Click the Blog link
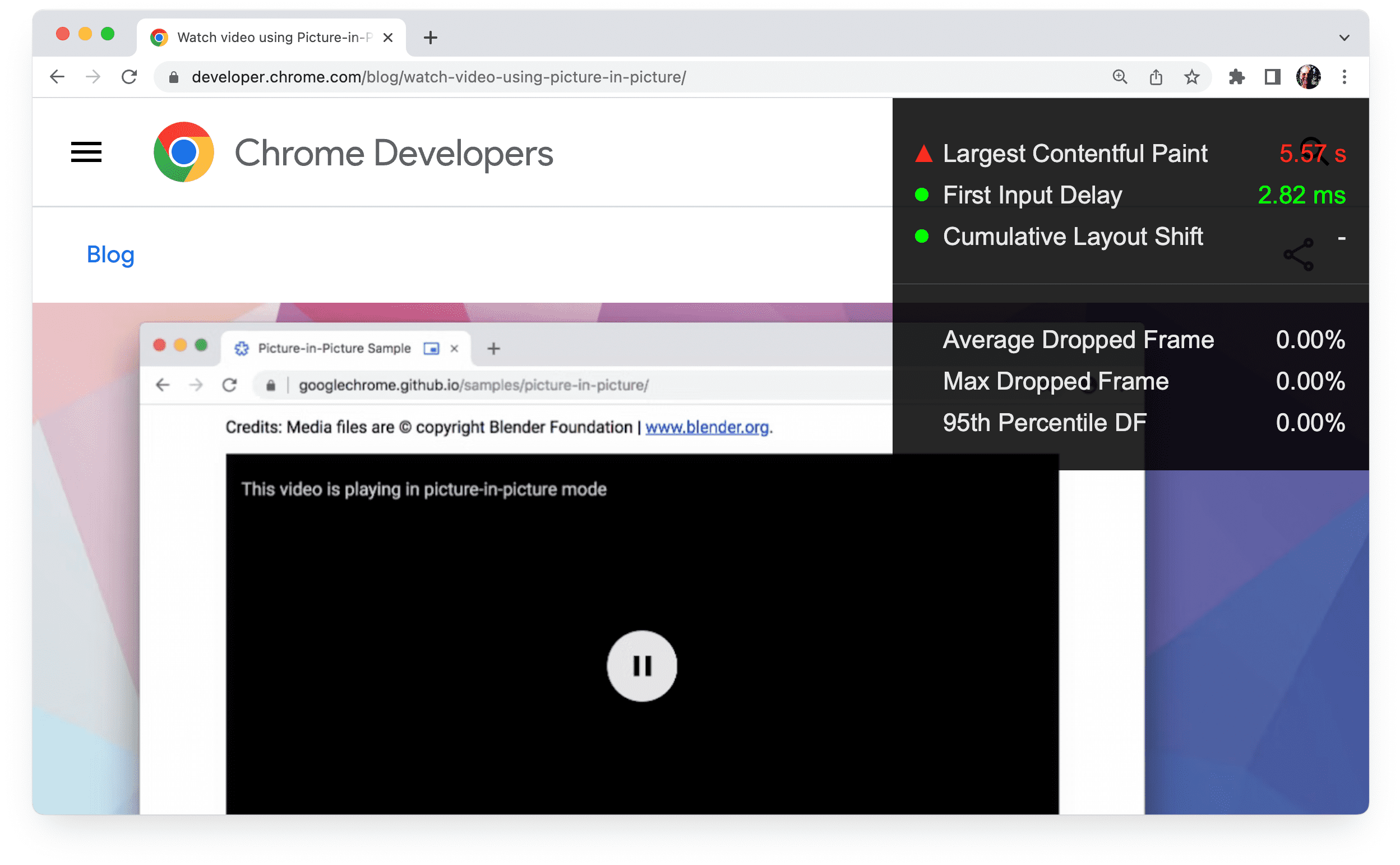Viewport: 1400px width, 865px height. (x=111, y=254)
